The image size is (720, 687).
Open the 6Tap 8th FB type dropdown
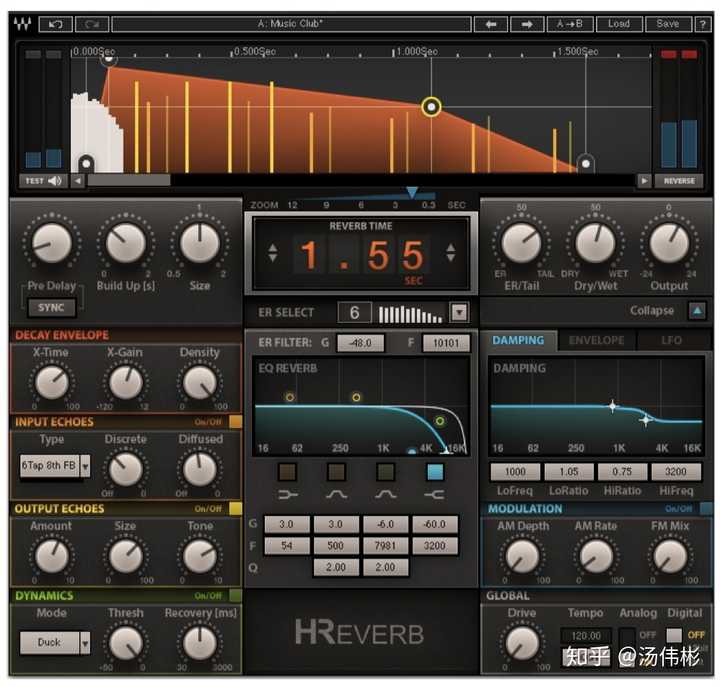tap(85, 466)
